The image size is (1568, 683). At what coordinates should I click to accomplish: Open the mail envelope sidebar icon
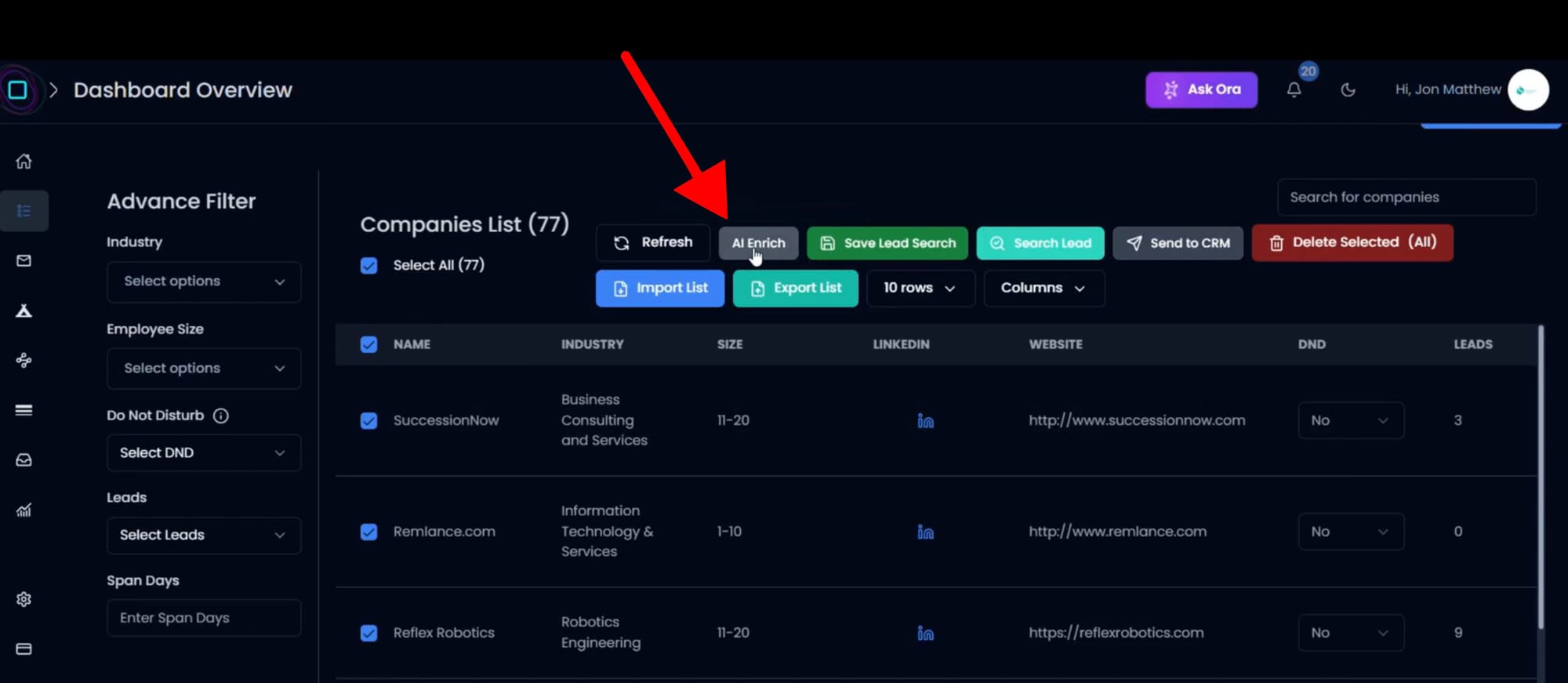tap(24, 260)
